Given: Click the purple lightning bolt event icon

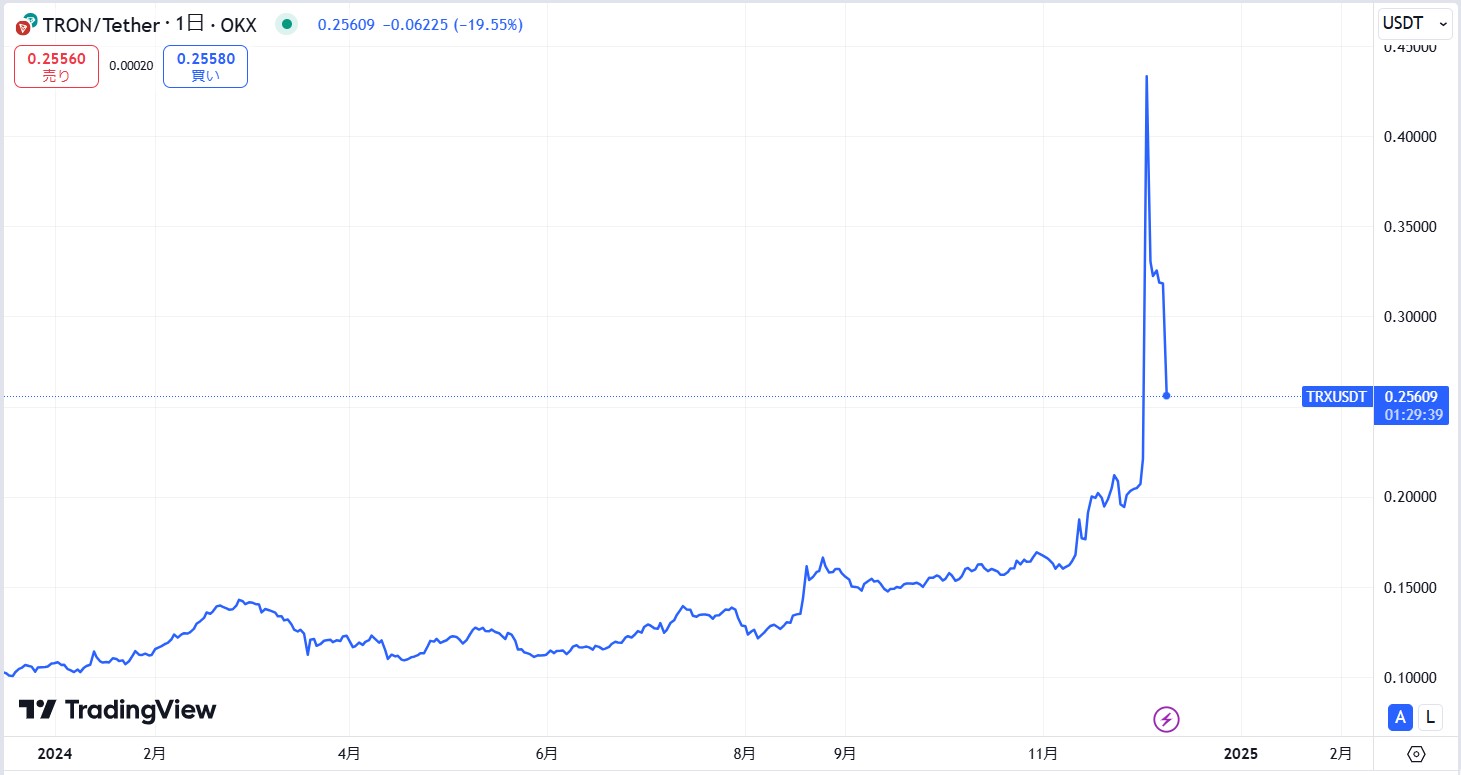Looking at the screenshot, I should point(1166,718).
